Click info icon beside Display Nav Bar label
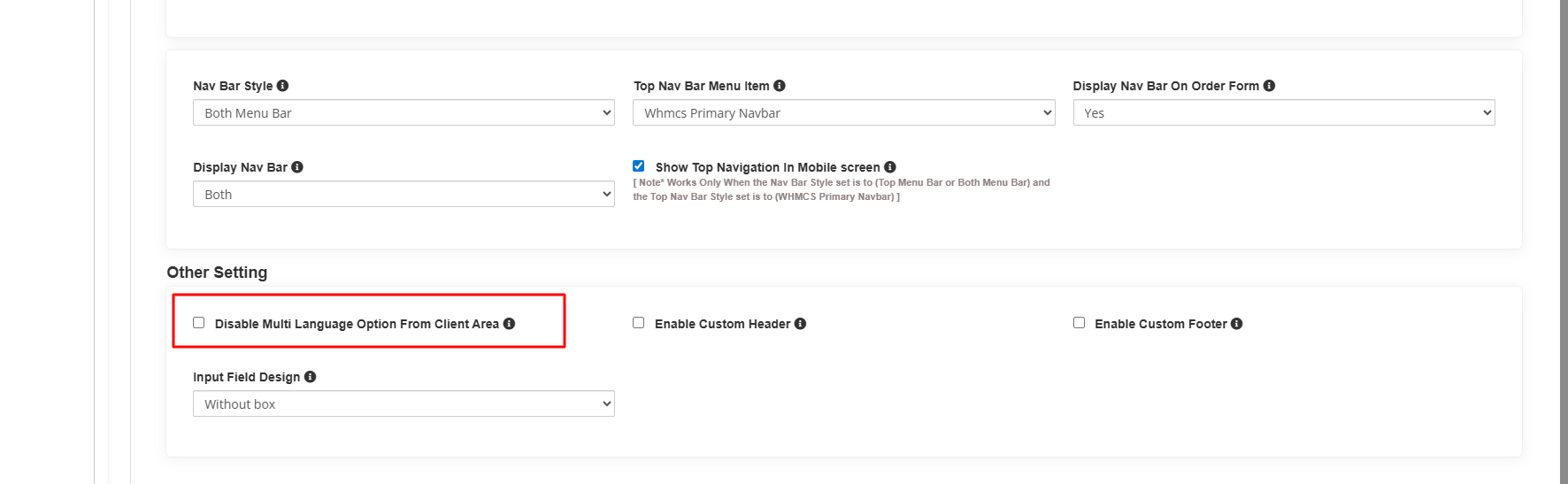 [297, 167]
